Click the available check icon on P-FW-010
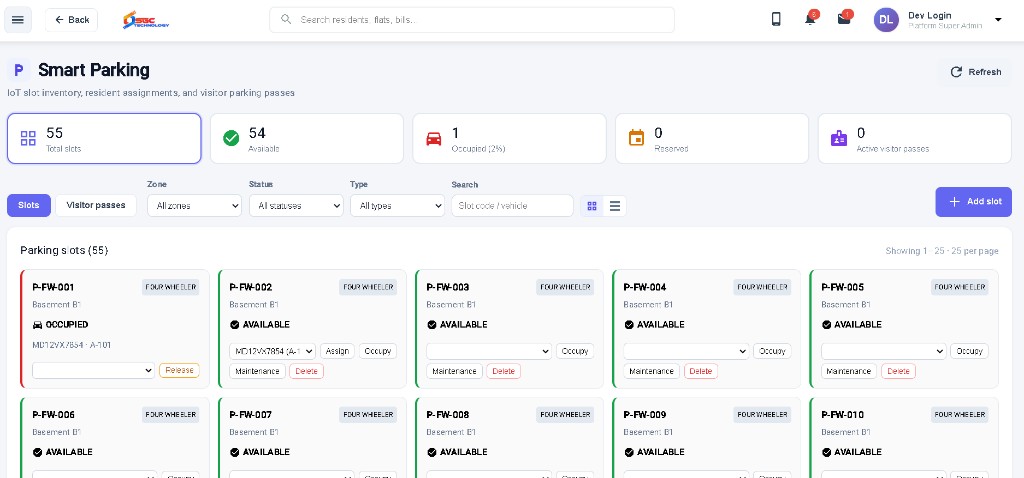Image resolution: width=1024 pixels, height=478 pixels. 826,452
